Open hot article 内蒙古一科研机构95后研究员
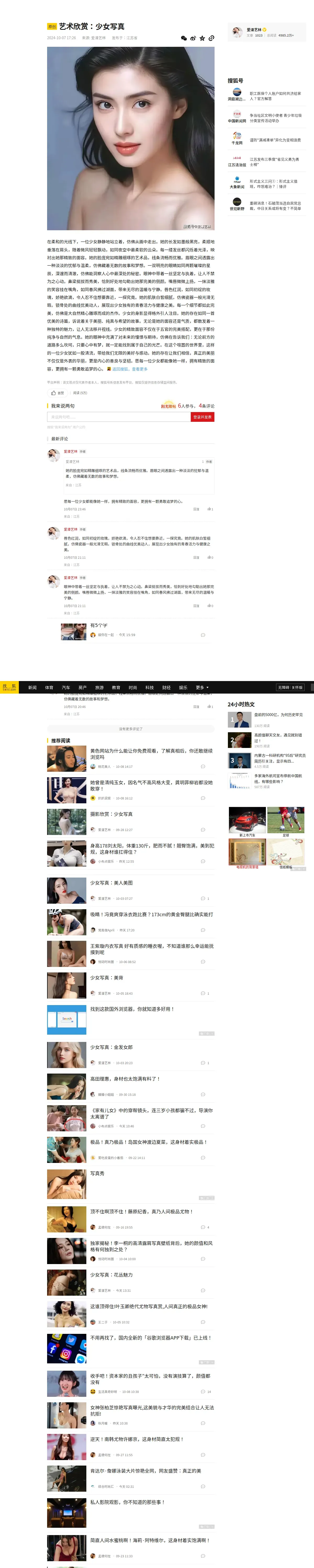The height and width of the screenshot is (1568, 314). 280,758
